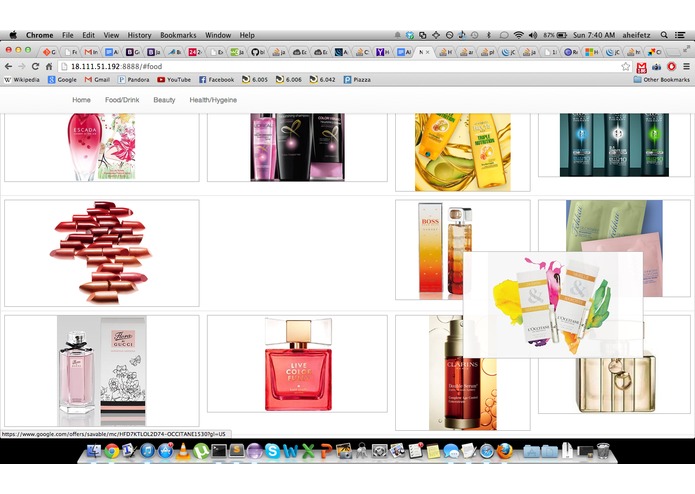Viewport: 695px width, 494px height.
Task: Open Safari from the dock
Action: tap(487, 451)
